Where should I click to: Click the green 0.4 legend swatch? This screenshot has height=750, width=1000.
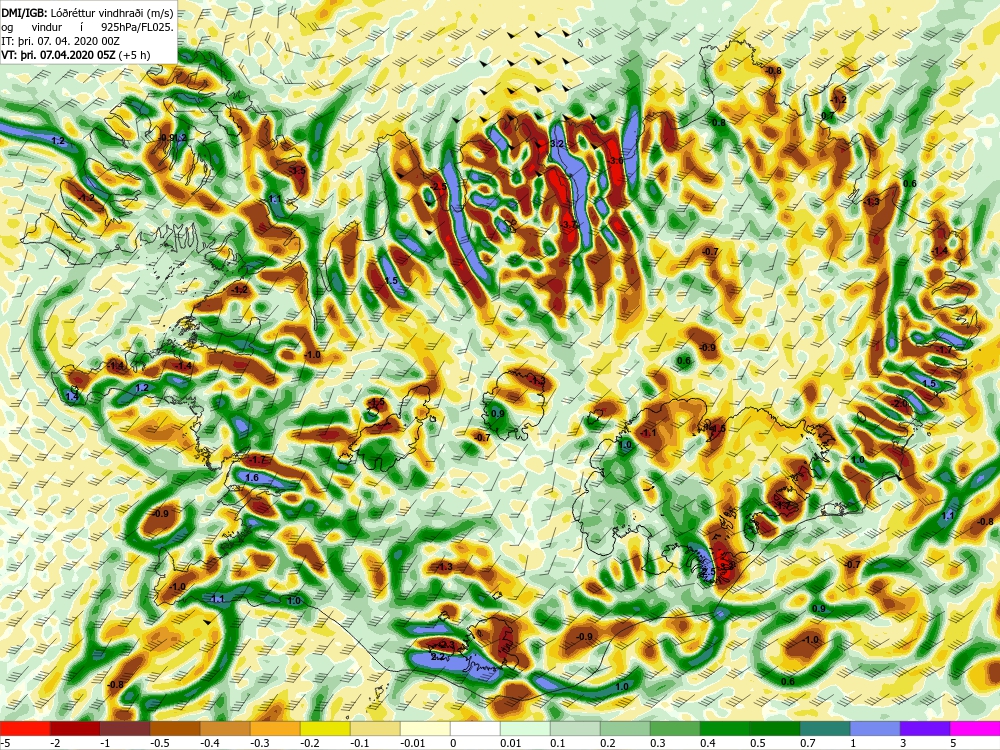725,728
